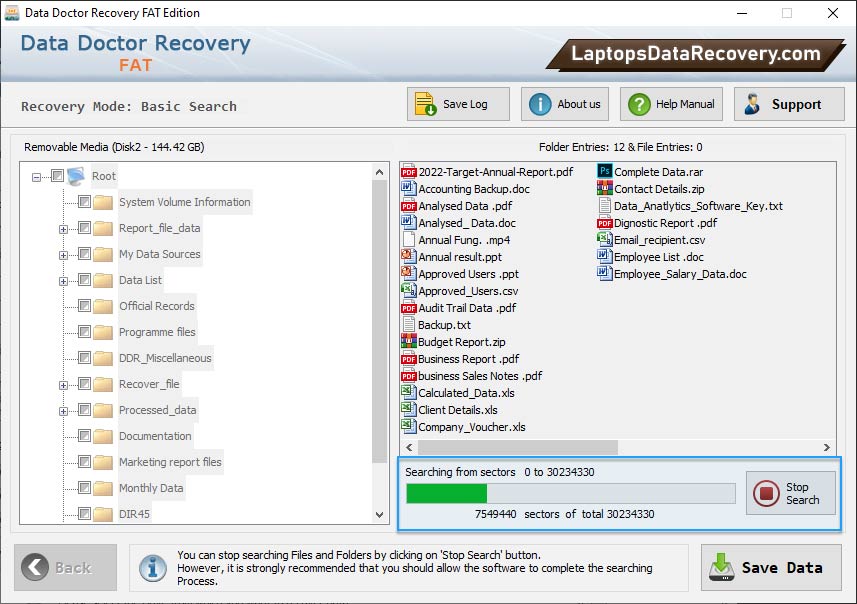The width and height of the screenshot is (857, 604).
Task: Click the Contact Details.zip archive icon
Action: [604, 189]
